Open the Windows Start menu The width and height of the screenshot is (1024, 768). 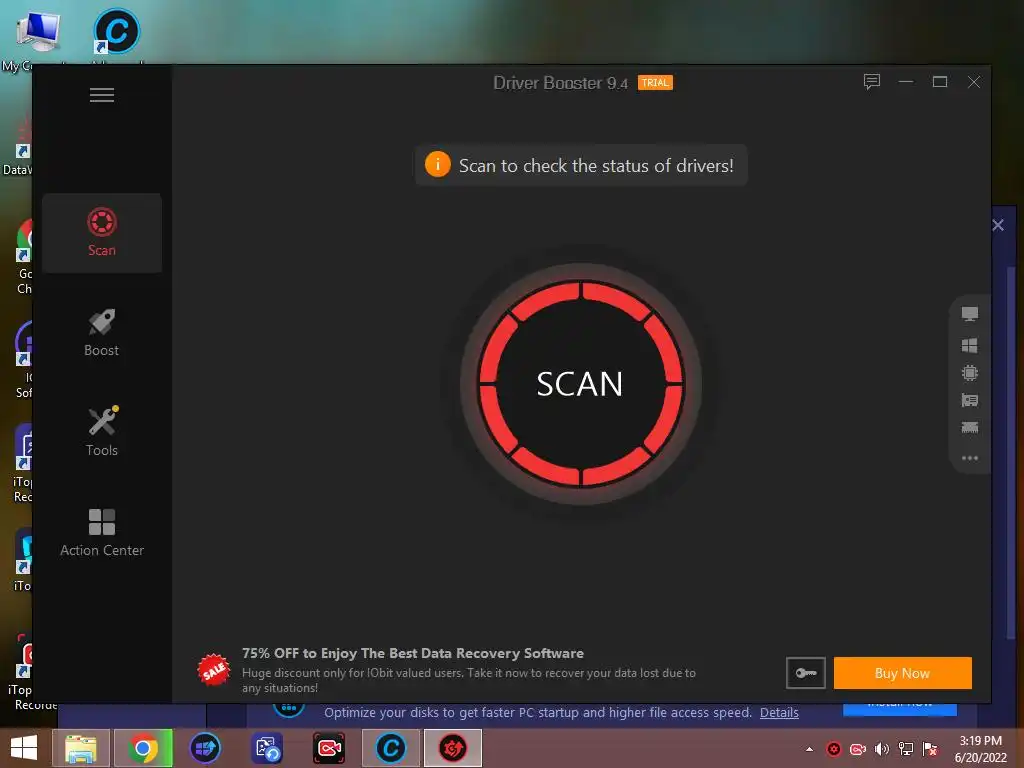[24, 748]
